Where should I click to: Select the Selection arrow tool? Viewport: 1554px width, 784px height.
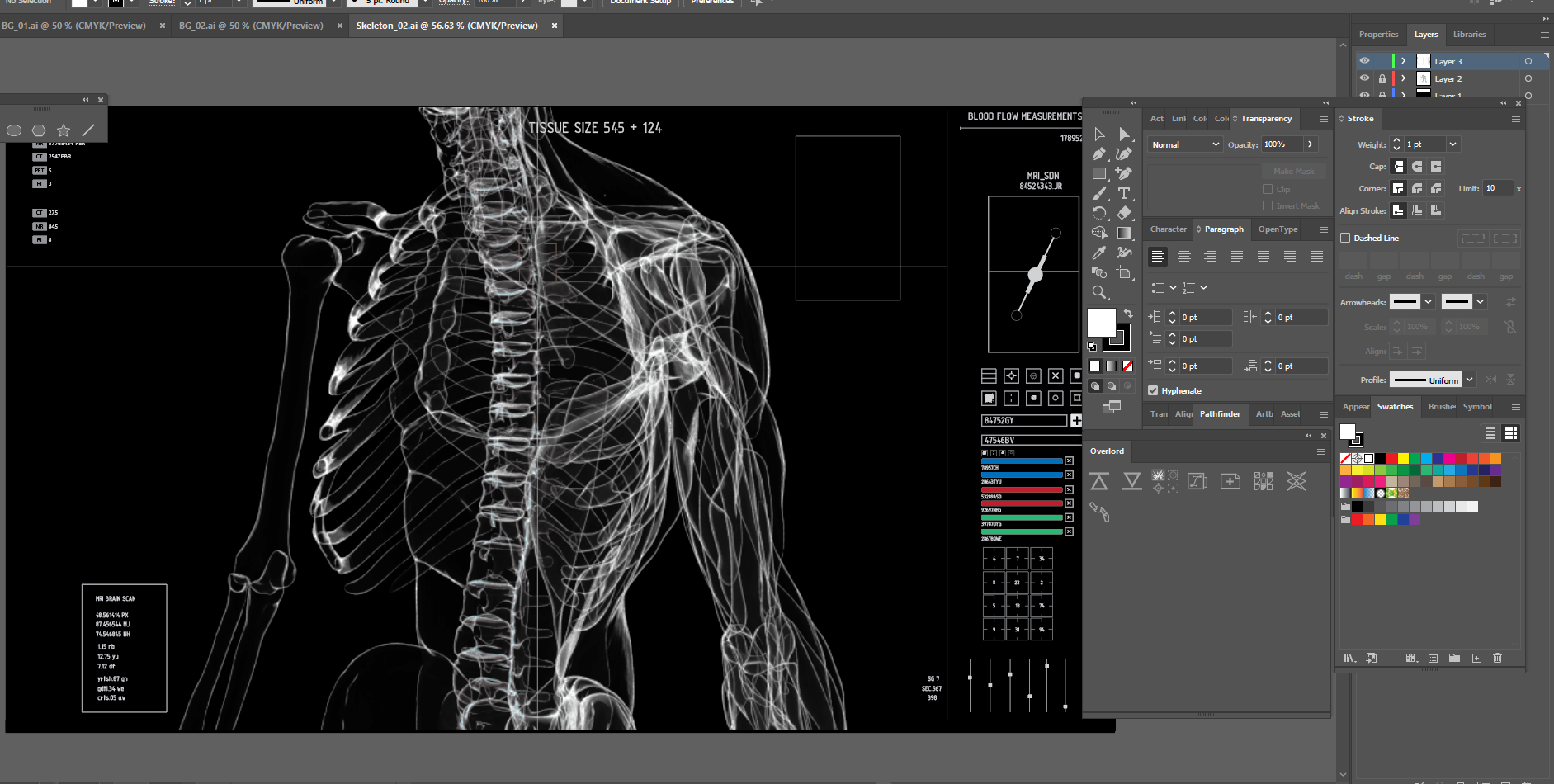click(x=1099, y=134)
